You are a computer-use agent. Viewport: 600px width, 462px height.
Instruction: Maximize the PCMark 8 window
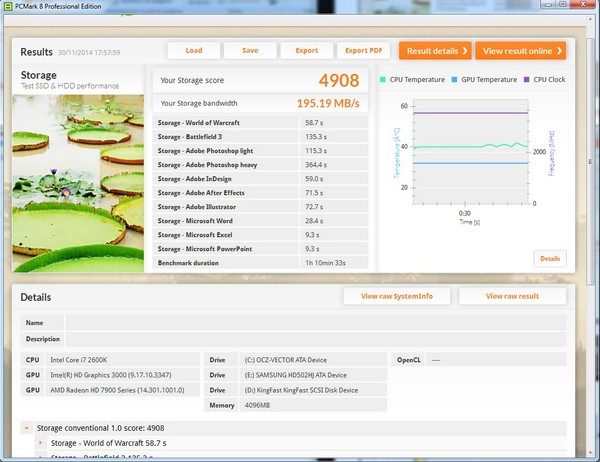point(563,4)
